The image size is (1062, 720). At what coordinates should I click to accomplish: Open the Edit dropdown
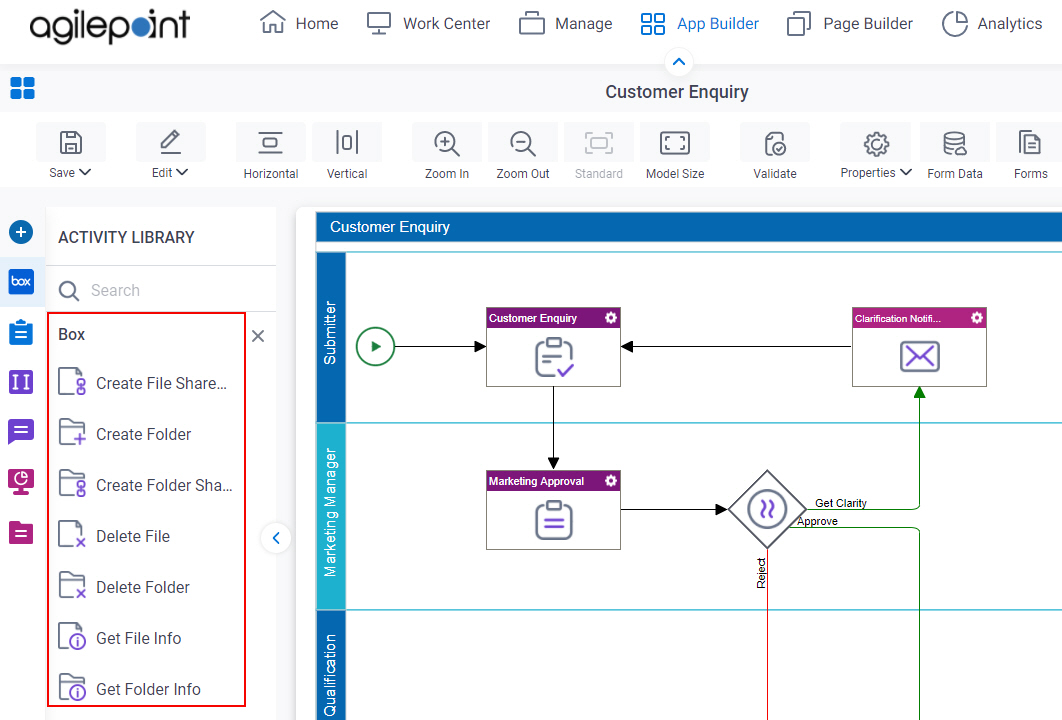[x=170, y=173]
